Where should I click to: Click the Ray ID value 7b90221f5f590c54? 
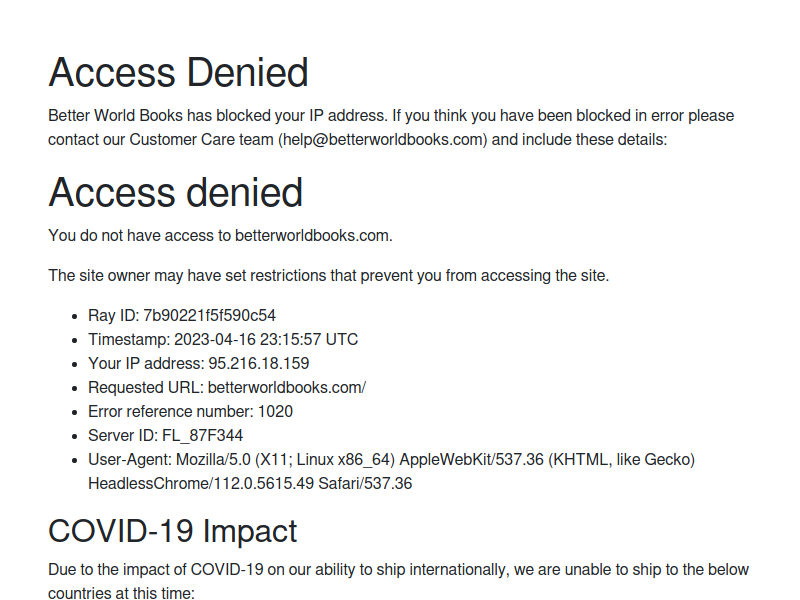point(209,315)
